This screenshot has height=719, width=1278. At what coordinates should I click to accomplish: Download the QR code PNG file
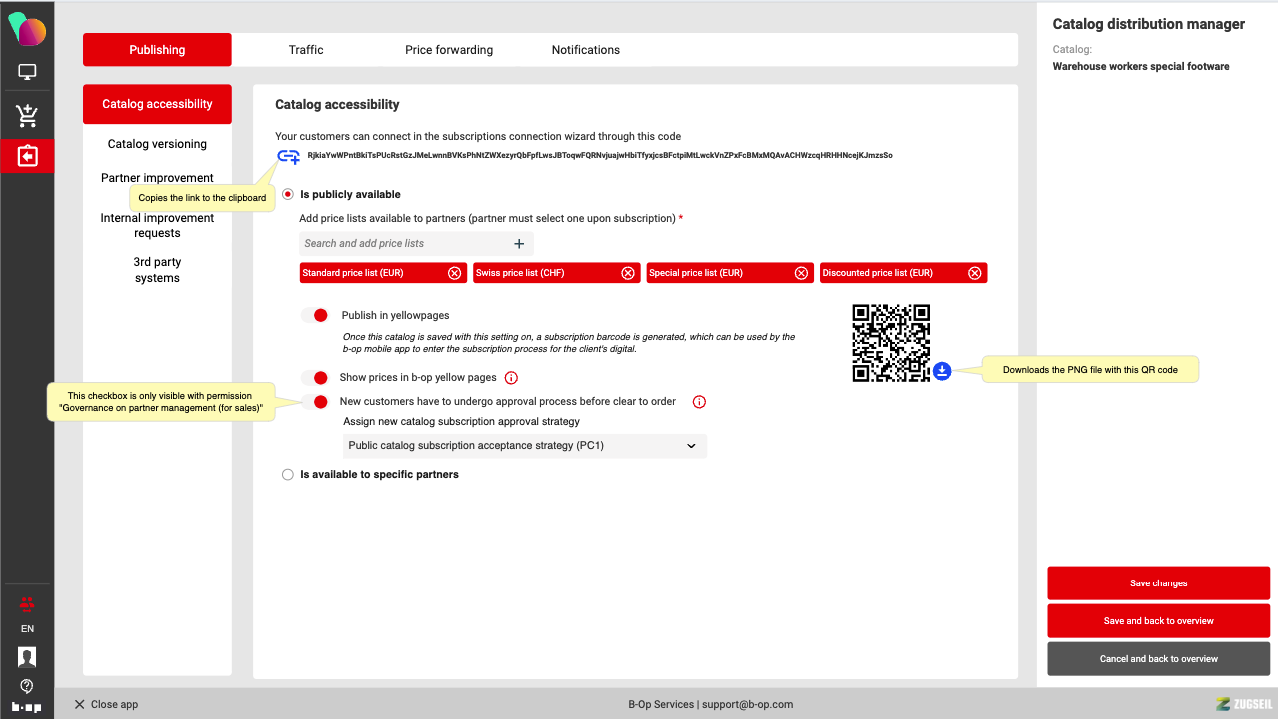[x=942, y=371]
